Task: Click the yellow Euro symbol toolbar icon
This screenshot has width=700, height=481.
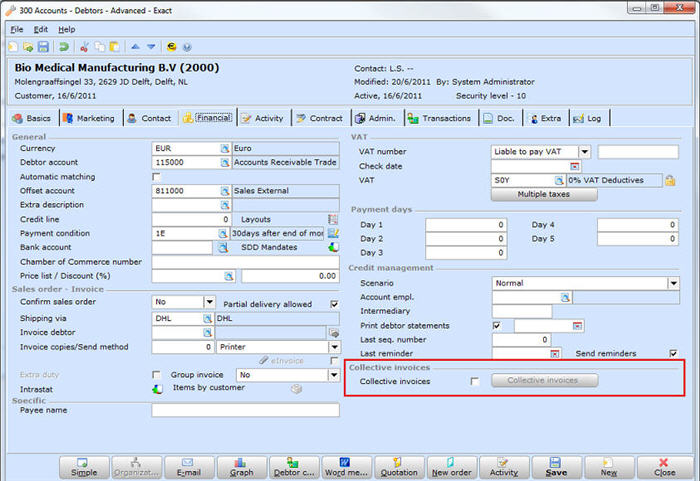Action: 171,46
